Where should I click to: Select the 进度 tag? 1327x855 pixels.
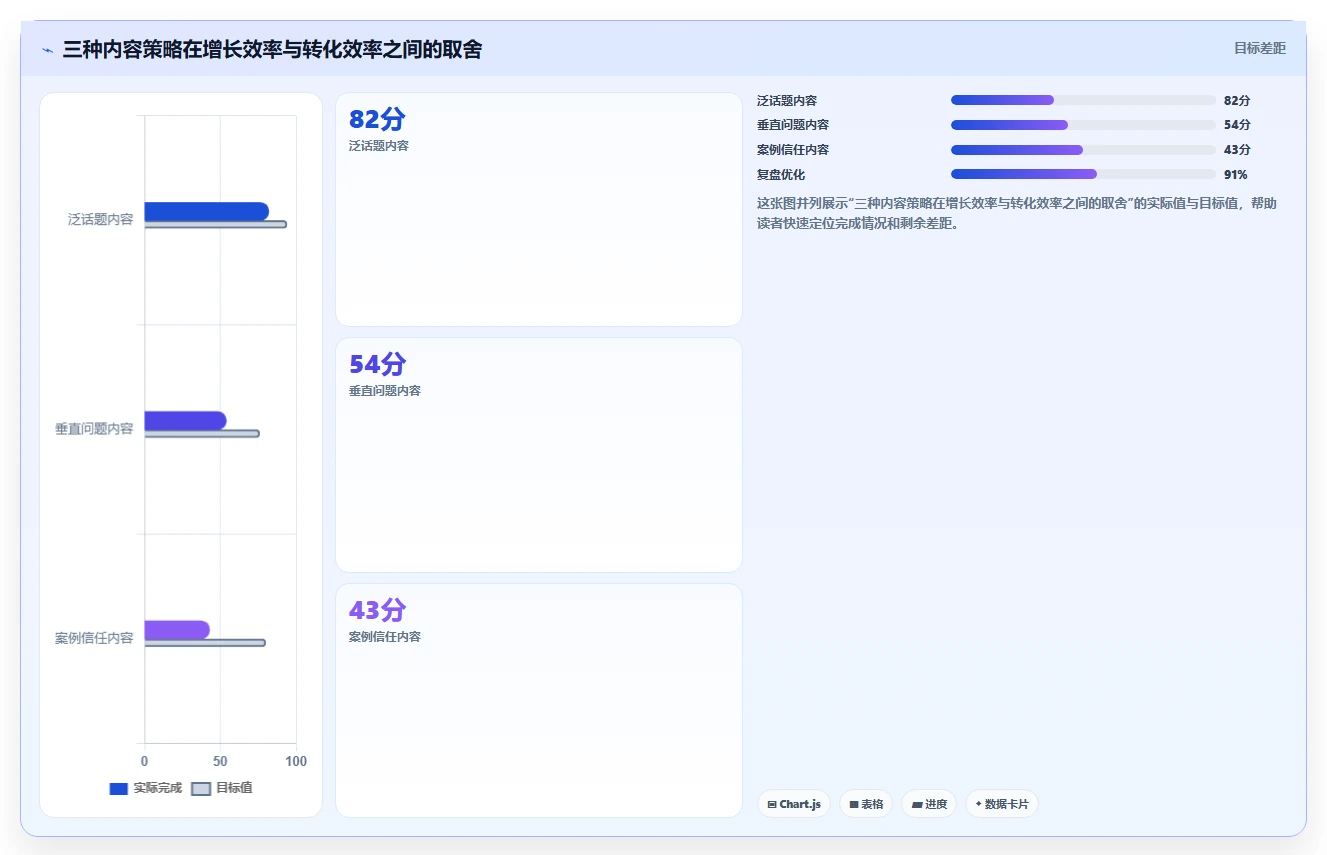(929, 804)
